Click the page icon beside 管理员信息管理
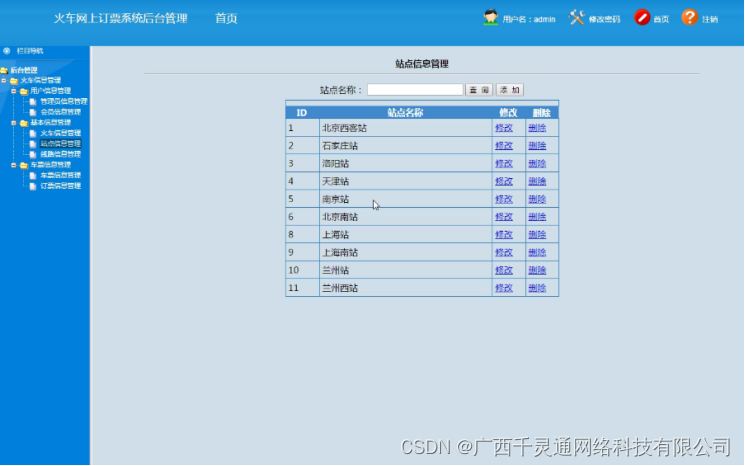 (33, 102)
